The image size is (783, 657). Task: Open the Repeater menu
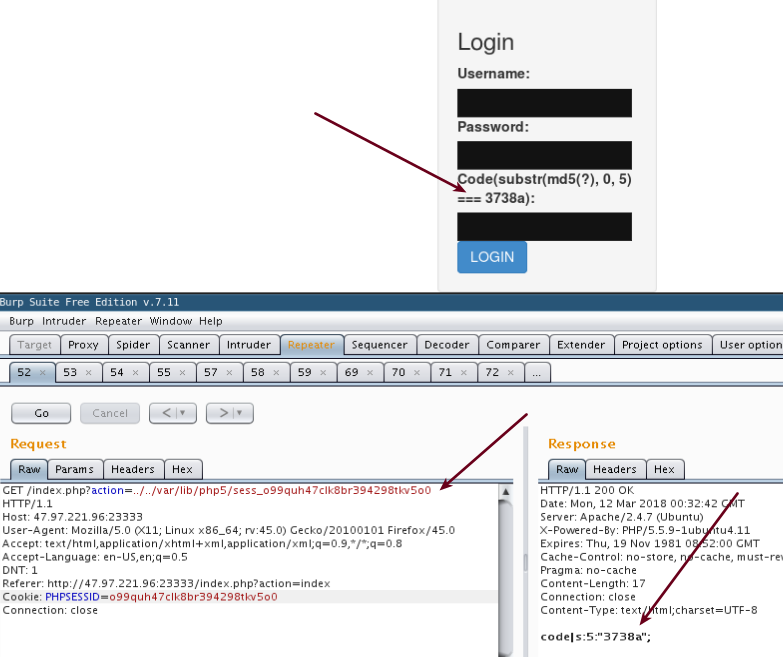click(118, 321)
